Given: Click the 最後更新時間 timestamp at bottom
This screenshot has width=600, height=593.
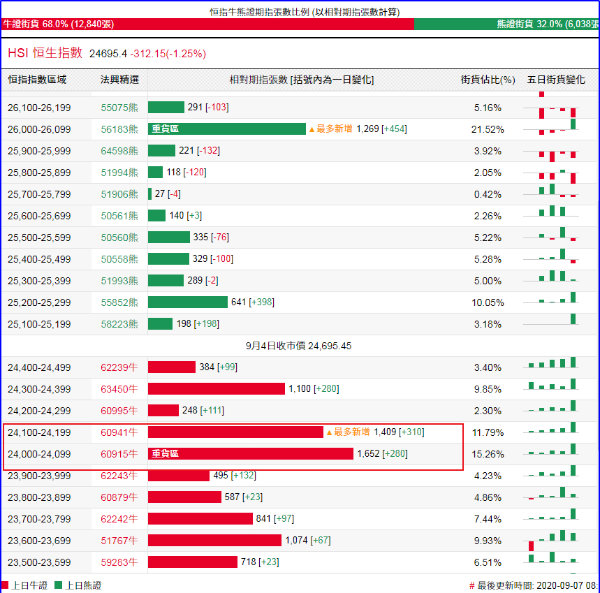Looking at the screenshot, I should (536, 585).
